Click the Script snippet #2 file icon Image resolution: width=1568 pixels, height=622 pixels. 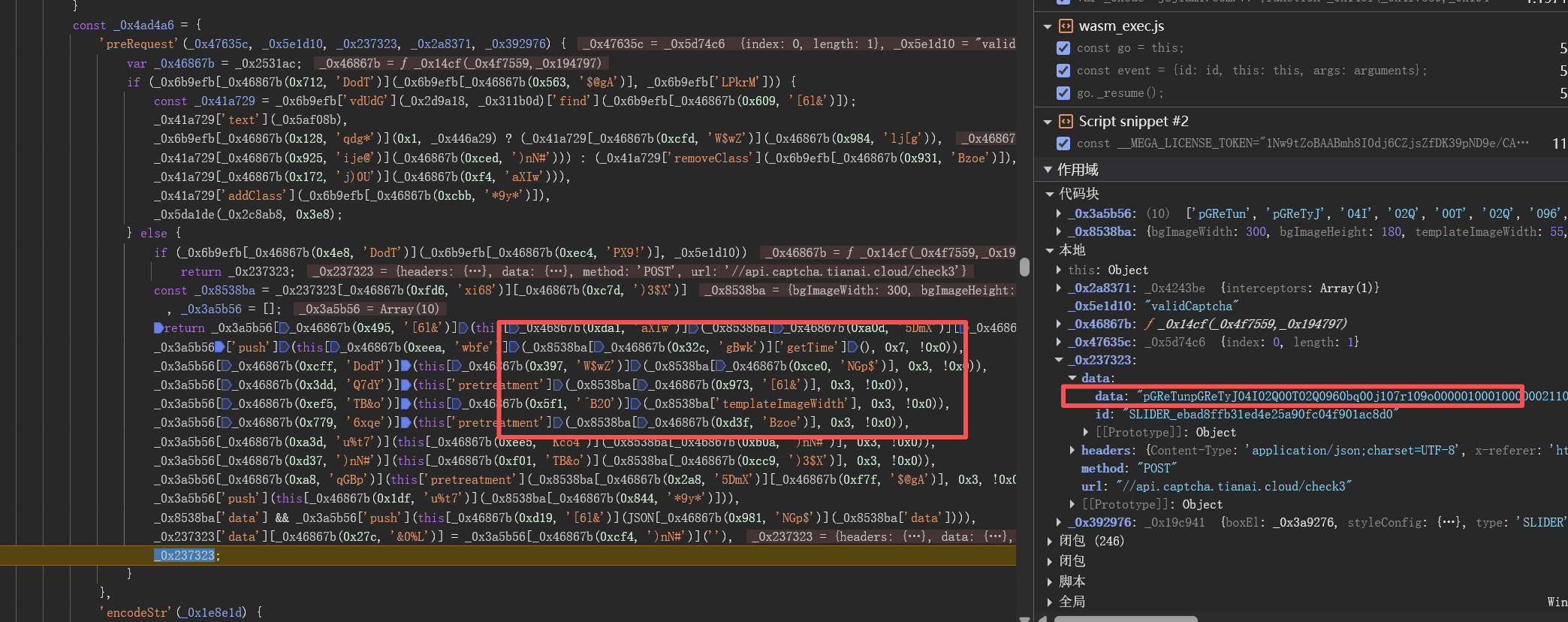coord(1066,122)
